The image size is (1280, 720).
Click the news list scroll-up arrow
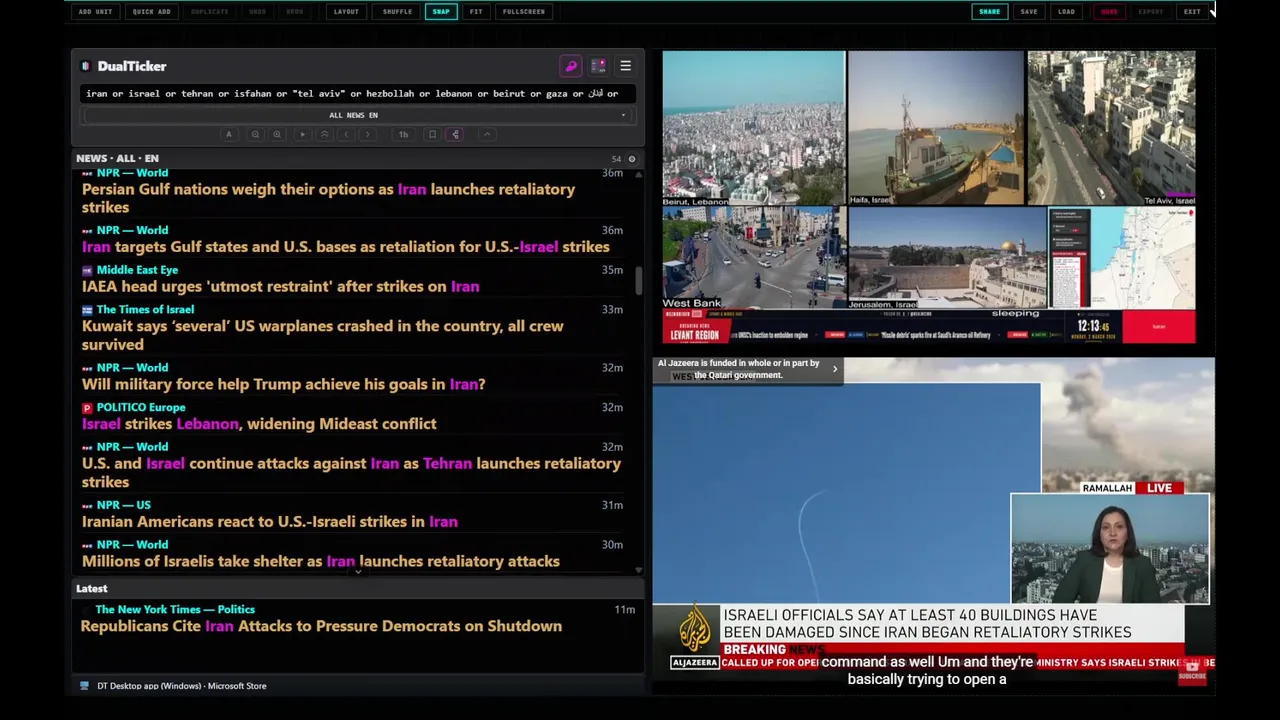[639, 174]
